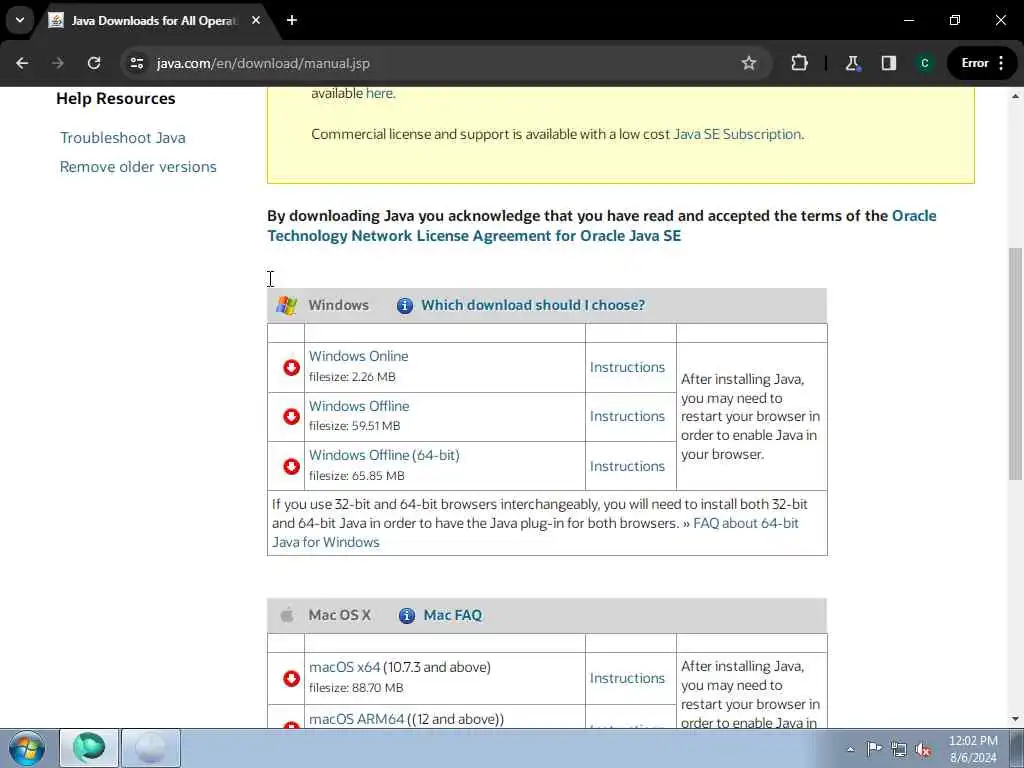Bookmark this page with the star icon
This screenshot has height=768, width=1024.
[x=749, y=63]
